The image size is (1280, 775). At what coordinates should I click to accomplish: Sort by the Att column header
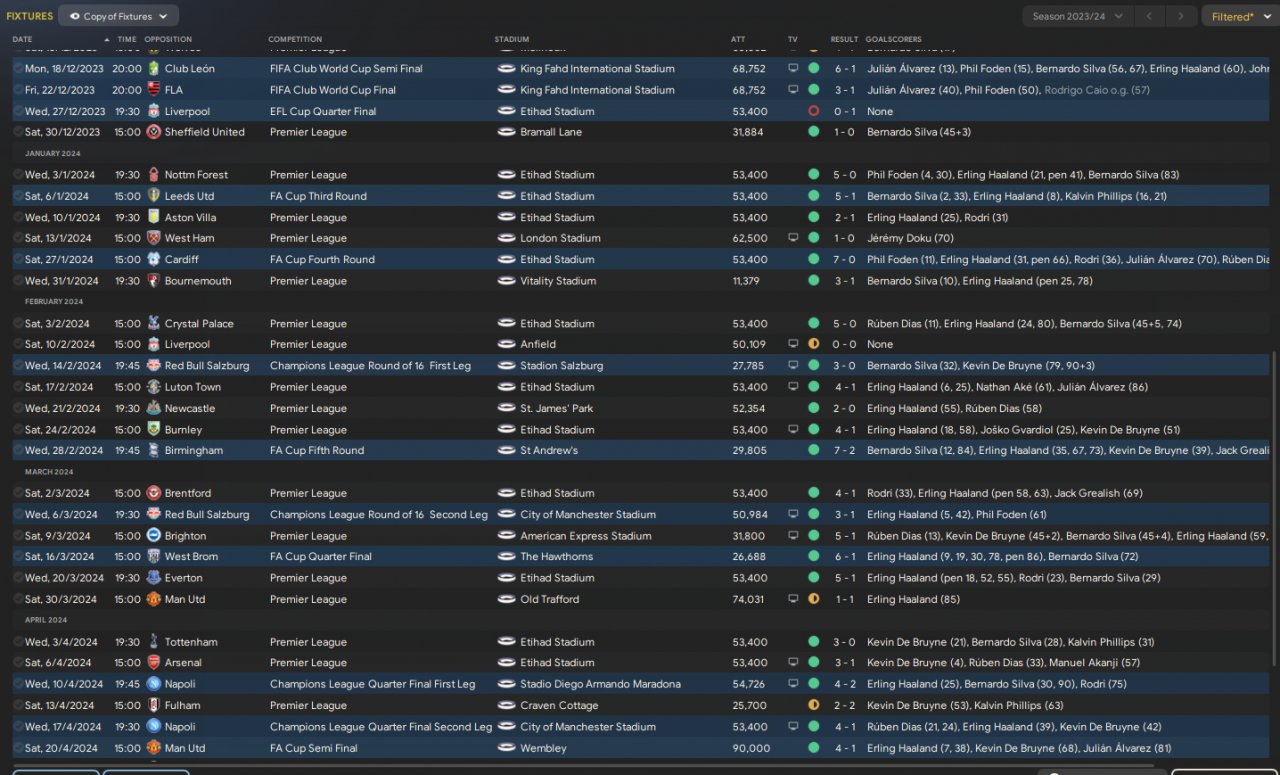(738, 39)
